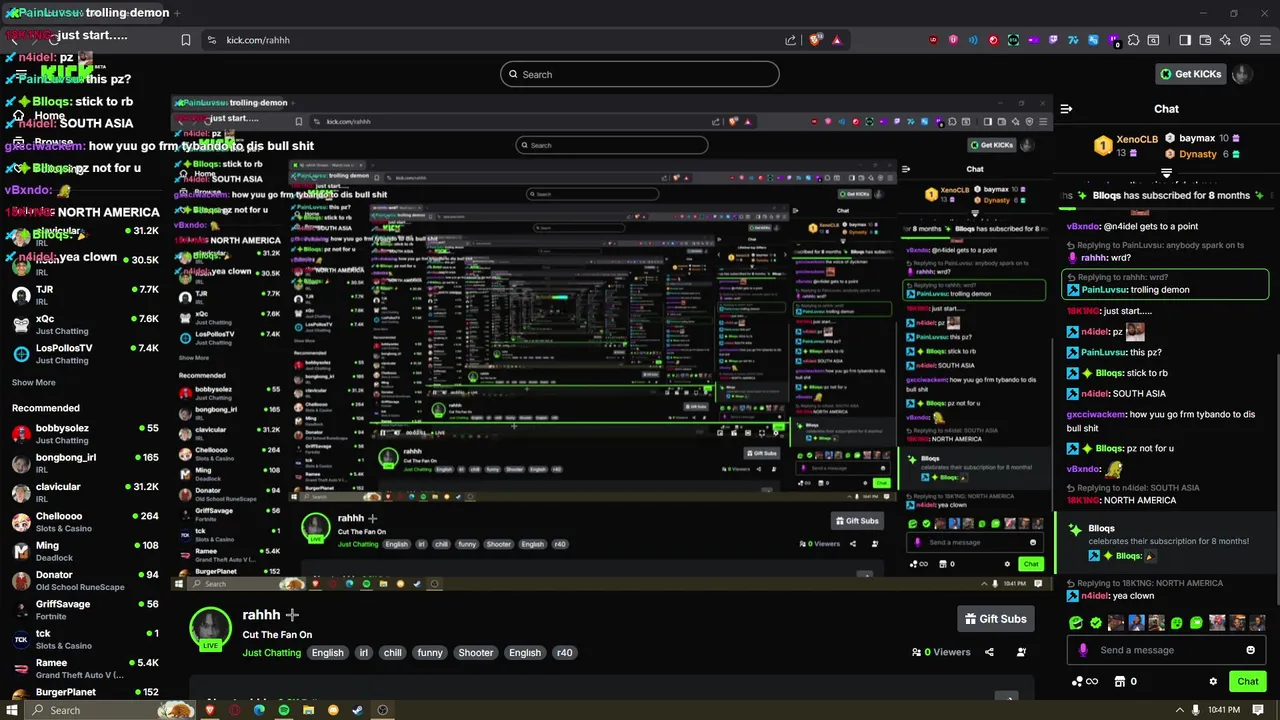
Task: Open OBS Studio from the taskbar
Action: point(382,710)
